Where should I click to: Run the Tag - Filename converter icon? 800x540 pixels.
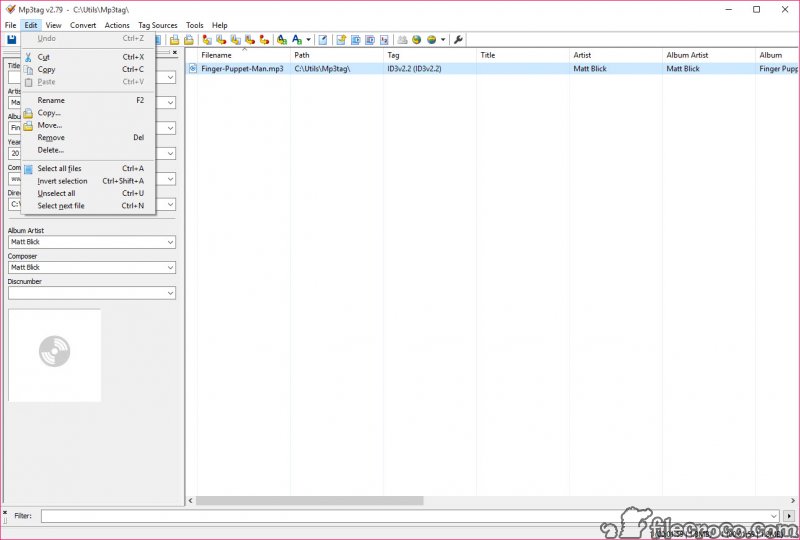[x=207, y=39]
